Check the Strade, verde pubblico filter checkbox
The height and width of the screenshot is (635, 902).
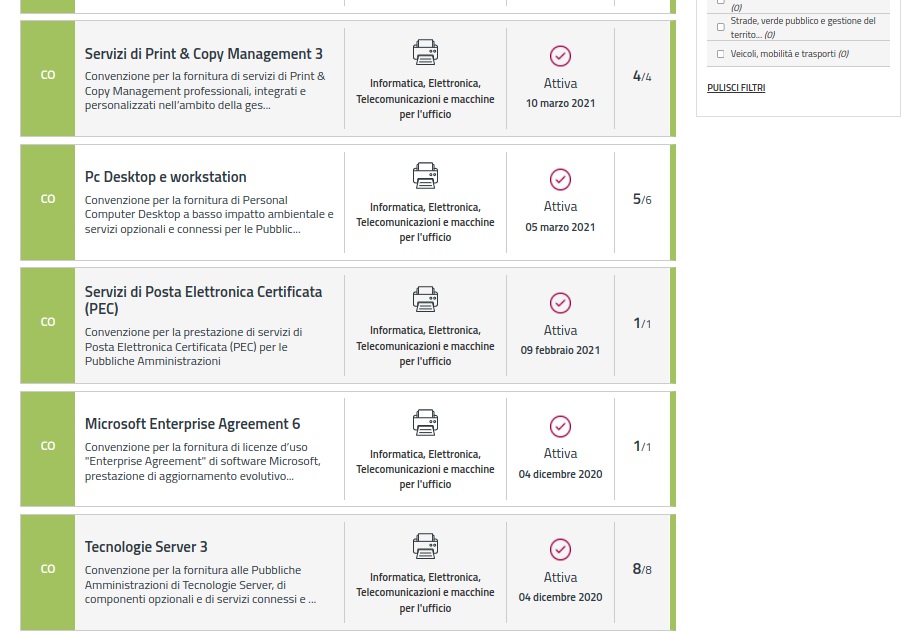pyautogui.click(x=721, y=27)
